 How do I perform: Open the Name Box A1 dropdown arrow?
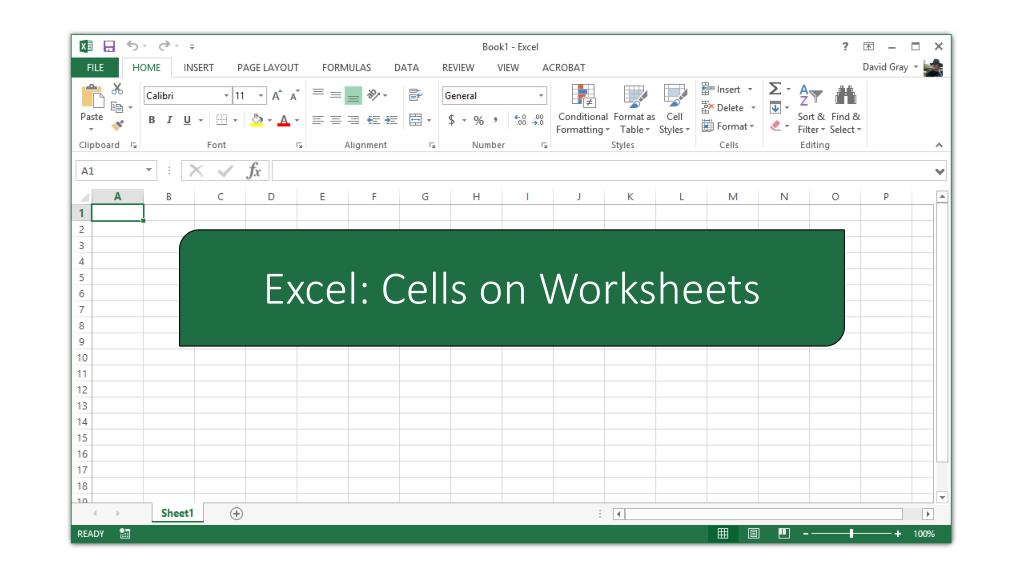[x=149, y=170]
